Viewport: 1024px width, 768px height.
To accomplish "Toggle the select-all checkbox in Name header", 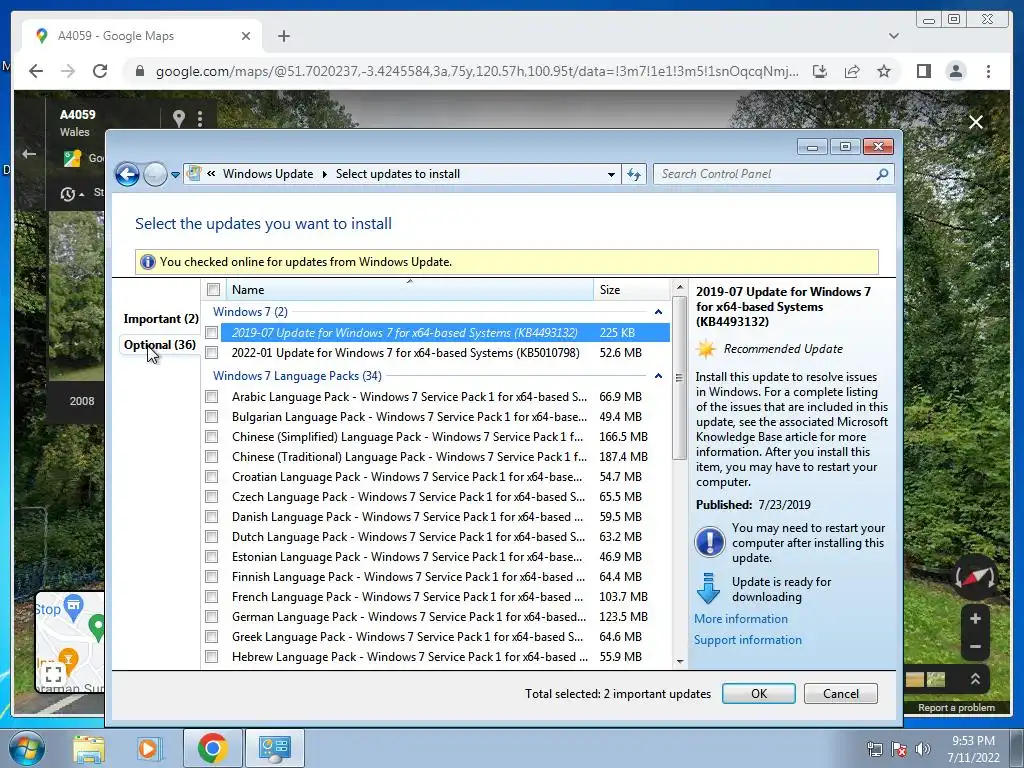I will click(x=214, y=289).
